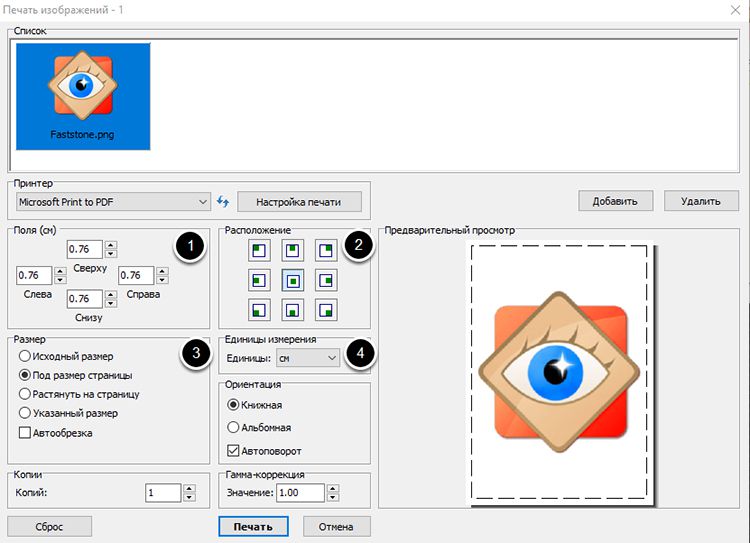Click the Сверху top margin field
The width and height of the screenshot is (750, 543).
pos(85,249)
